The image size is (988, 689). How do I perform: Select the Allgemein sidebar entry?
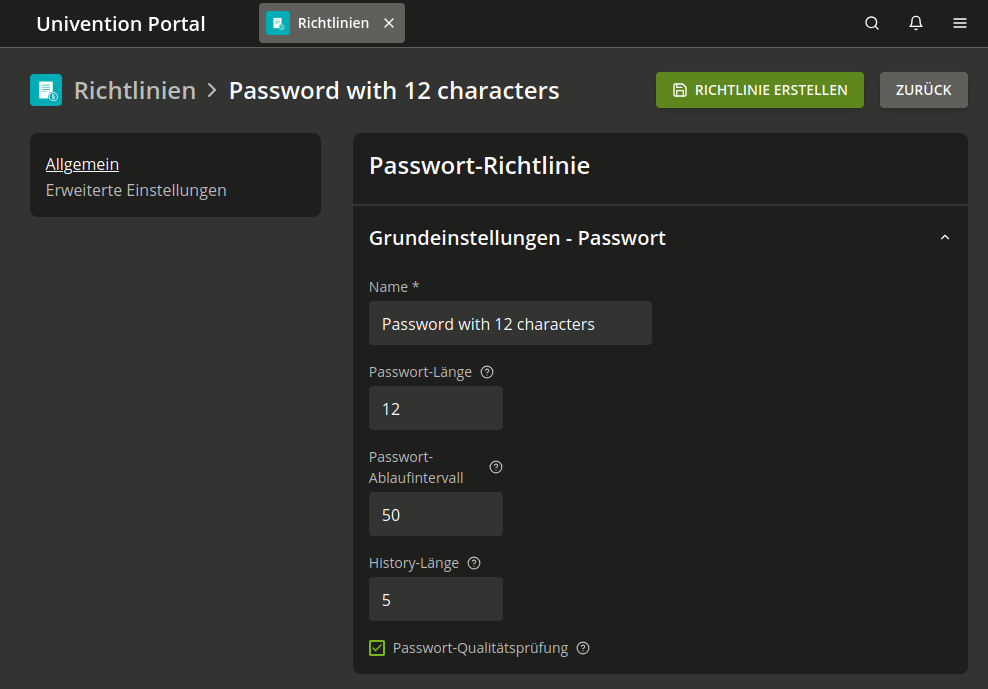(x=82, y=164)
